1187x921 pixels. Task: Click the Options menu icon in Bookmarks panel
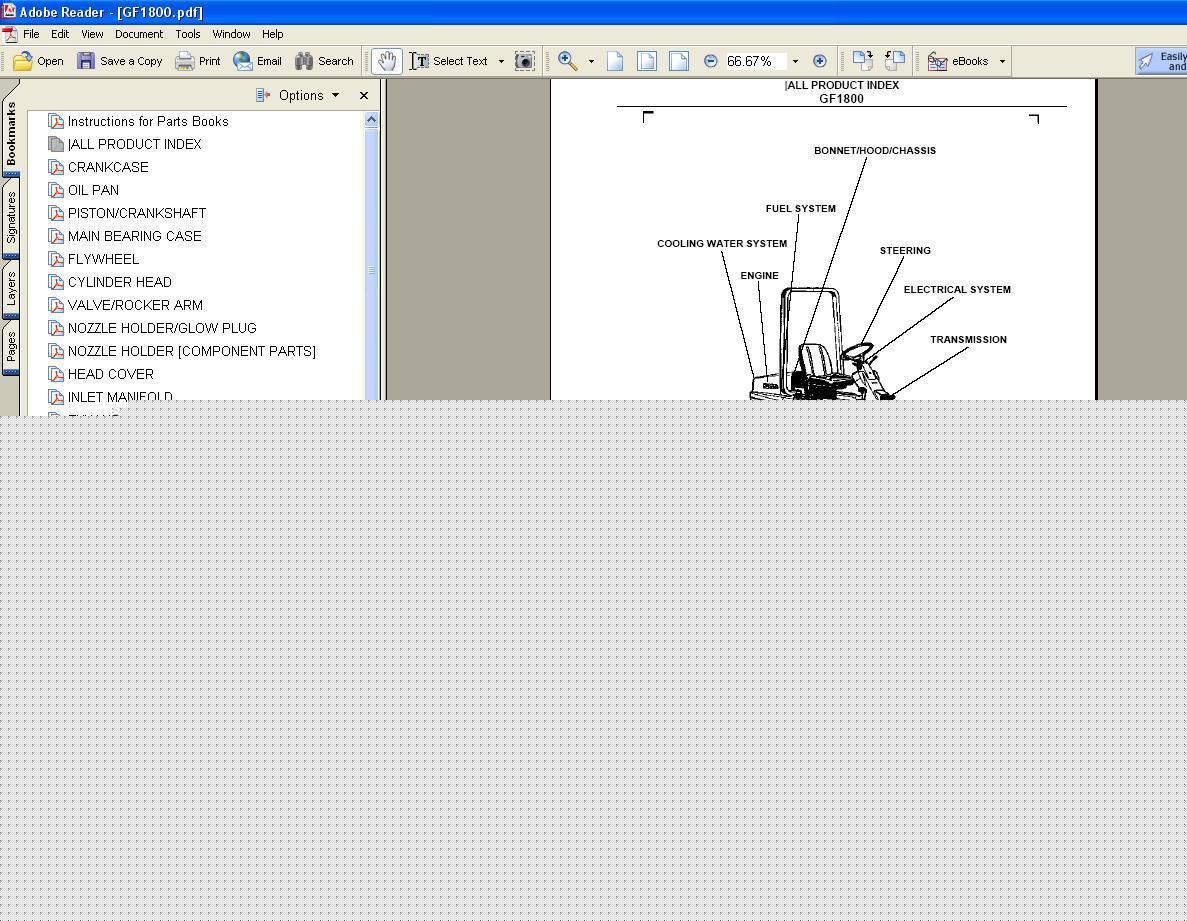click(x=263, y=95)
